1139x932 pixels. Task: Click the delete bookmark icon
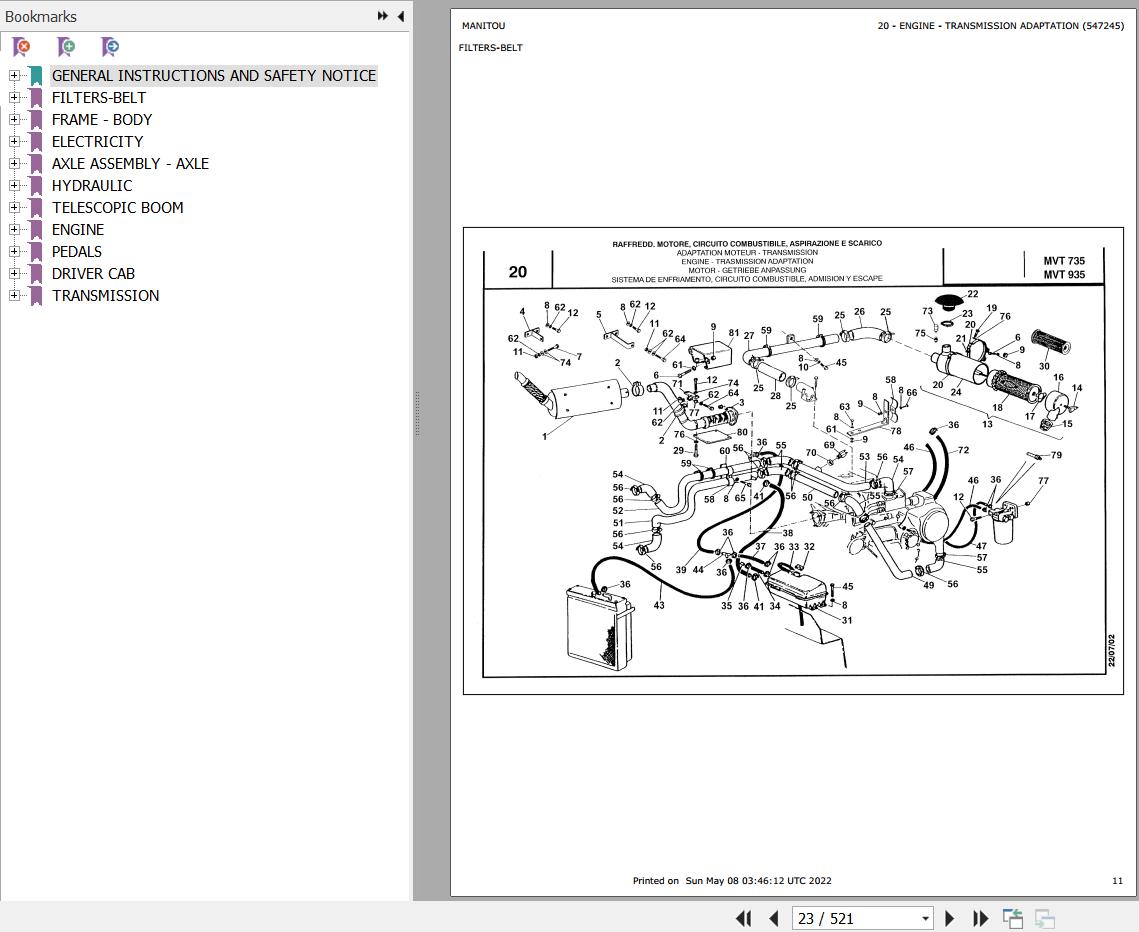pyautogui.click(x=22, y=47)
